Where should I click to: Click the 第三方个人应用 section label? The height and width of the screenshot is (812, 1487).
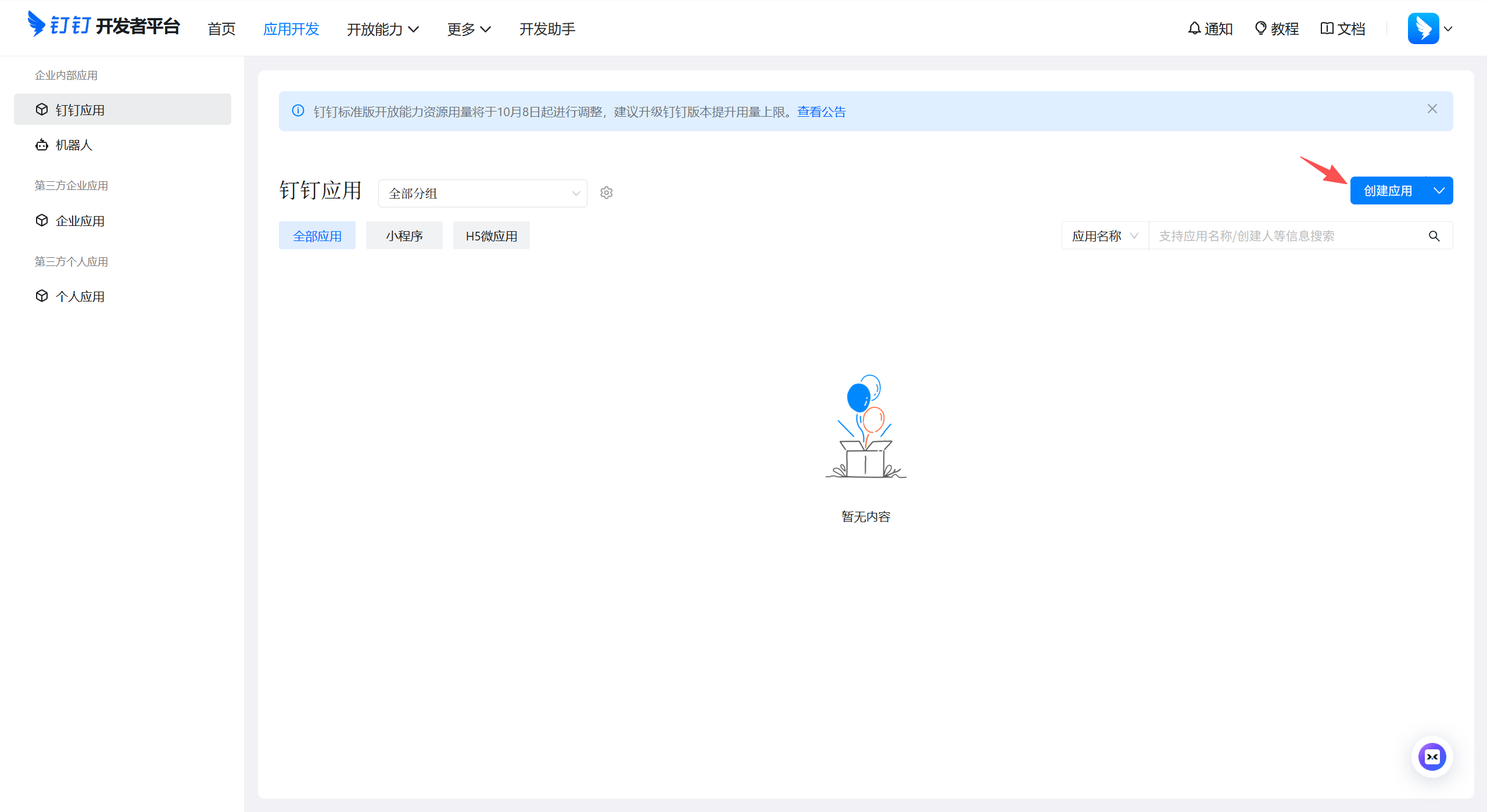[71, 261]
